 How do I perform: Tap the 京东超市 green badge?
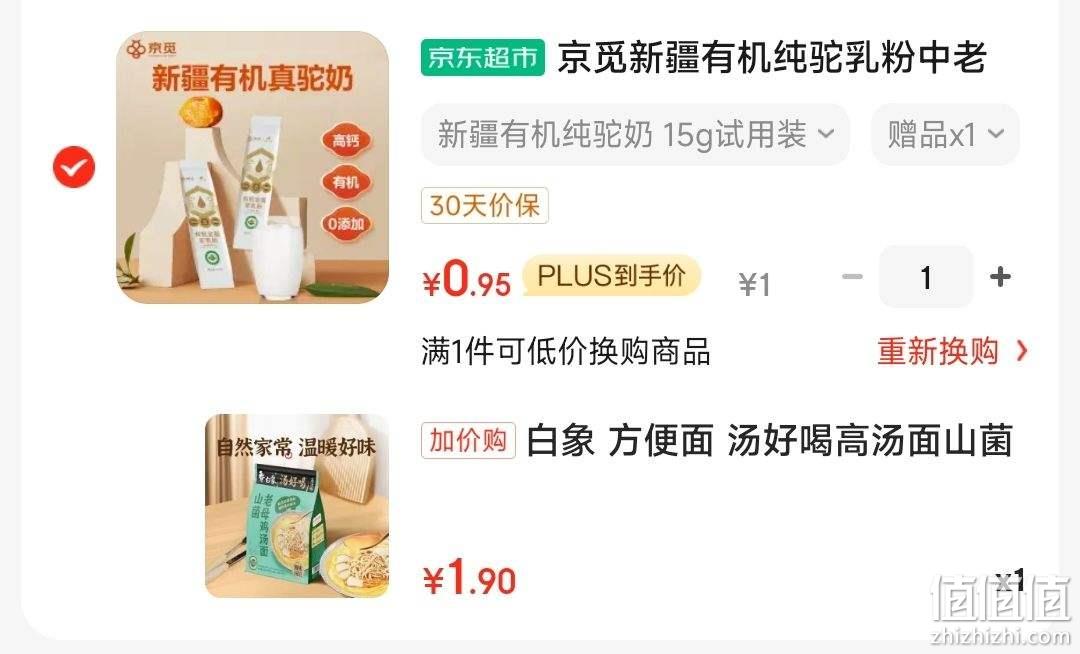tap(483, 57)
